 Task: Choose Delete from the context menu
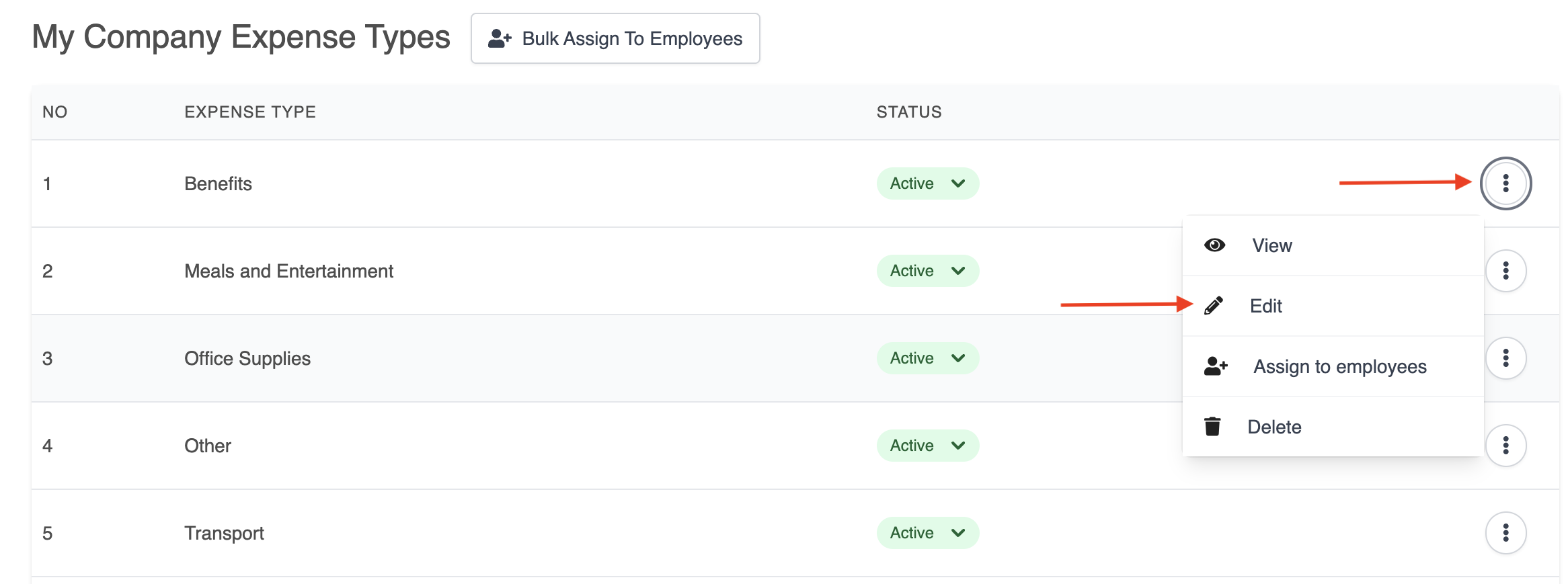pos(1333,427)
